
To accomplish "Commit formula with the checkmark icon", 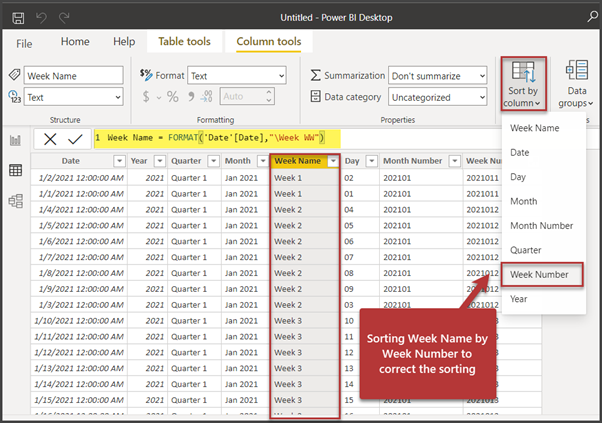I will tap(75, 139).
